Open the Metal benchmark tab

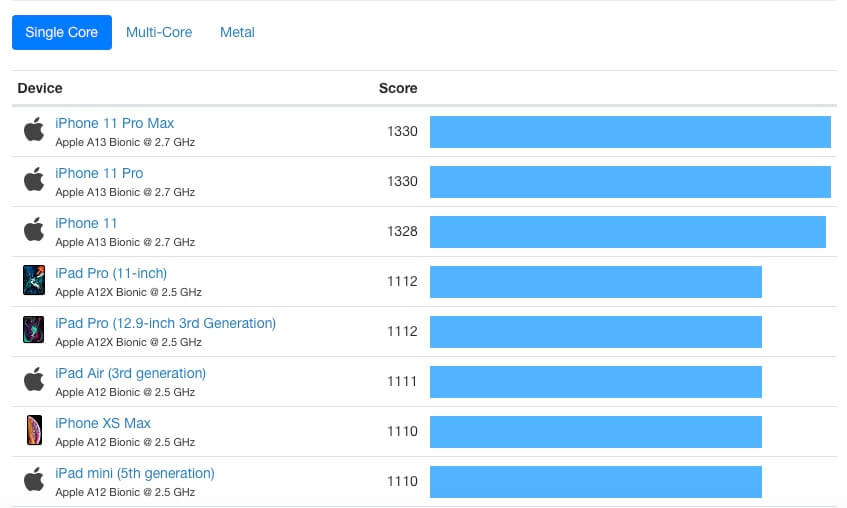[x=237, y=32]
